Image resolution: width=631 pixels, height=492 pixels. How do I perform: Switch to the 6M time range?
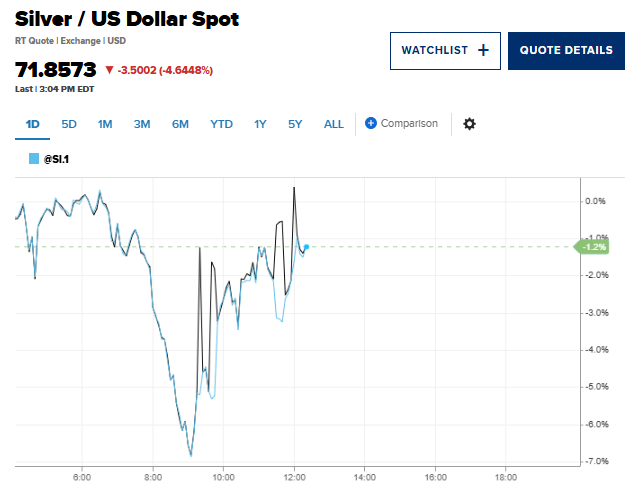pos(180,124)
